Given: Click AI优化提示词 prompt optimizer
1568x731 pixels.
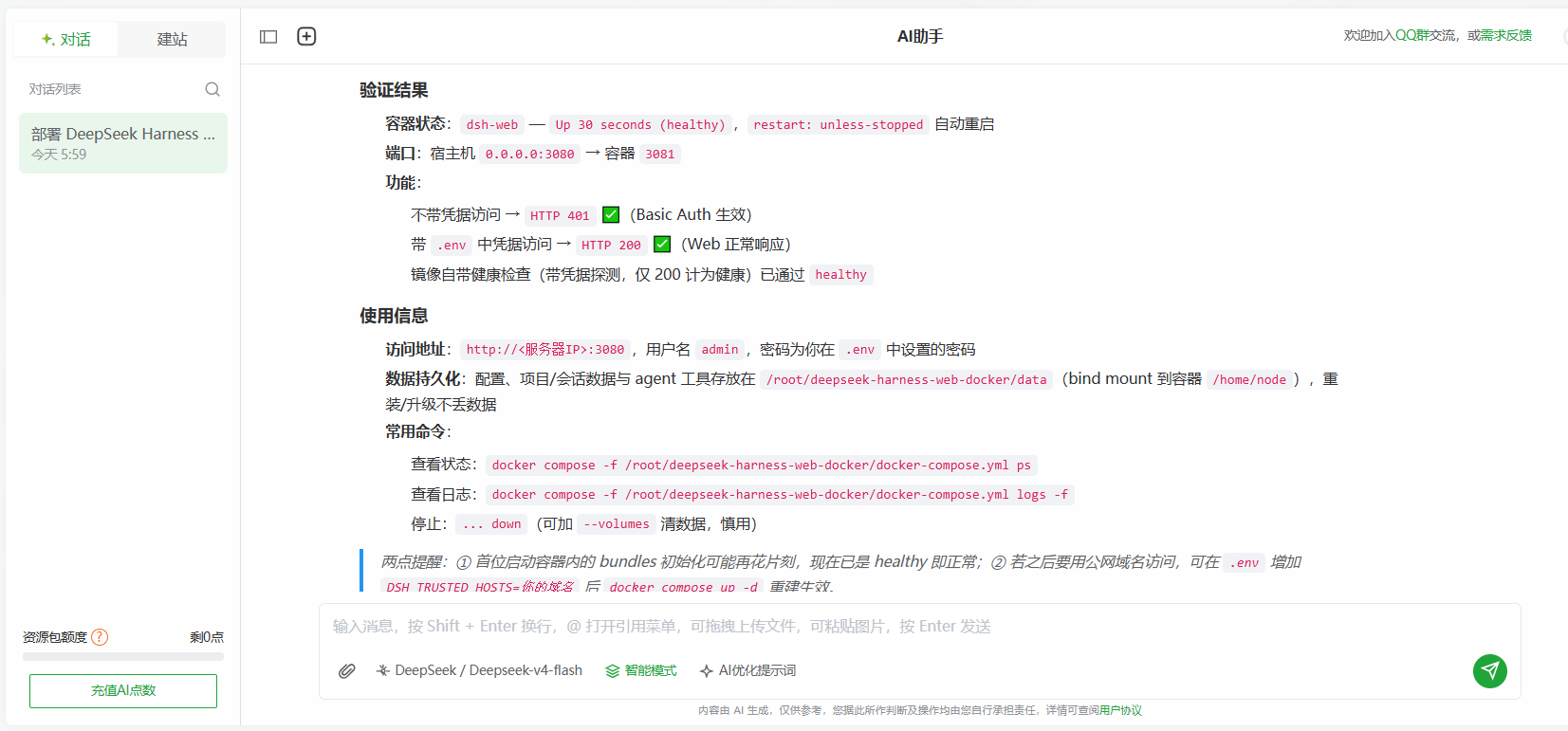Looking at the screenshot, I should 747,670.
